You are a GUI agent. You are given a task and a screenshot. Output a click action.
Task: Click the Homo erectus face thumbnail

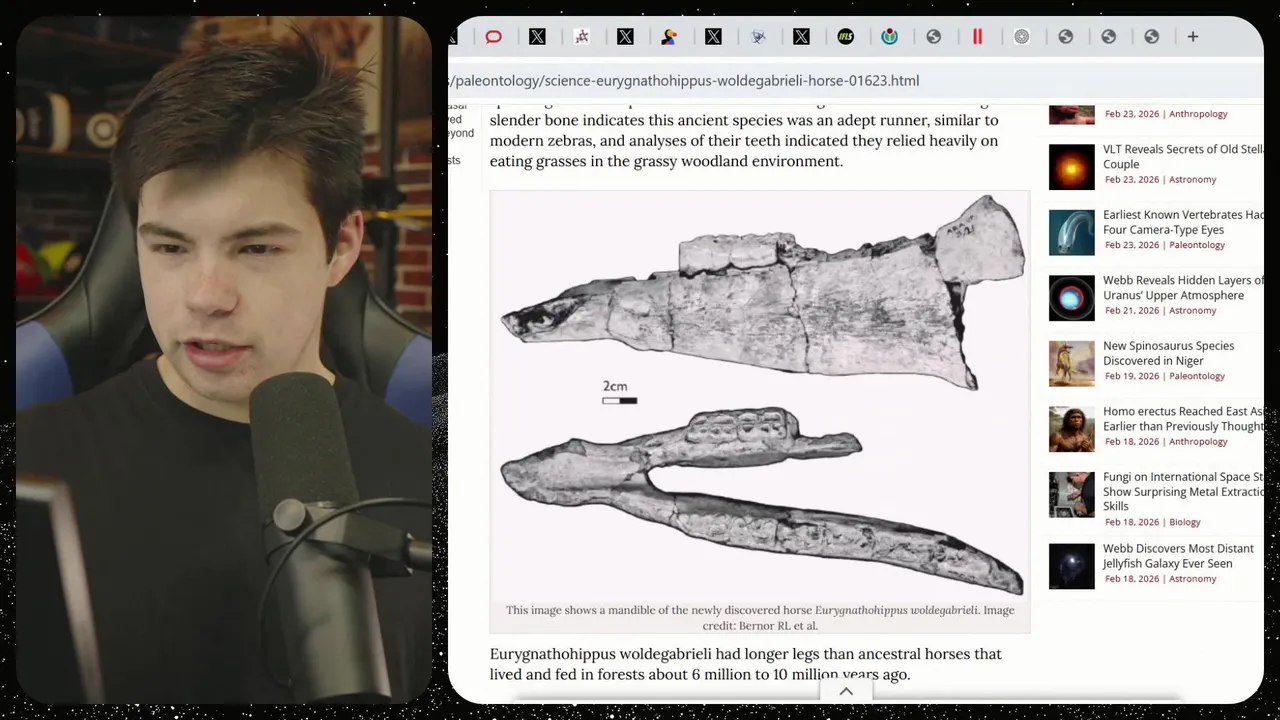click(x=1071, y=429)
